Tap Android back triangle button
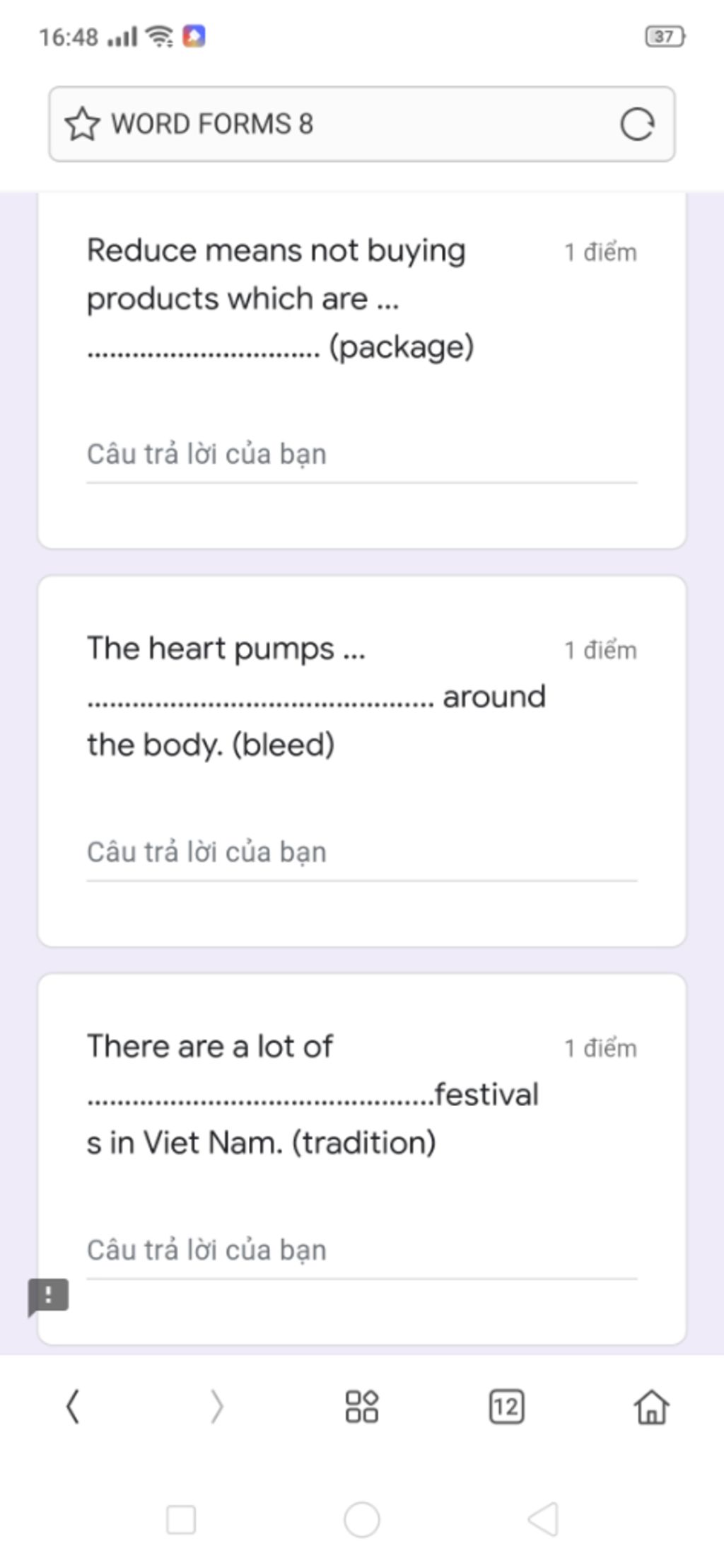The height and width of the screenshot is (1568, 724). tap(543, 1519)
